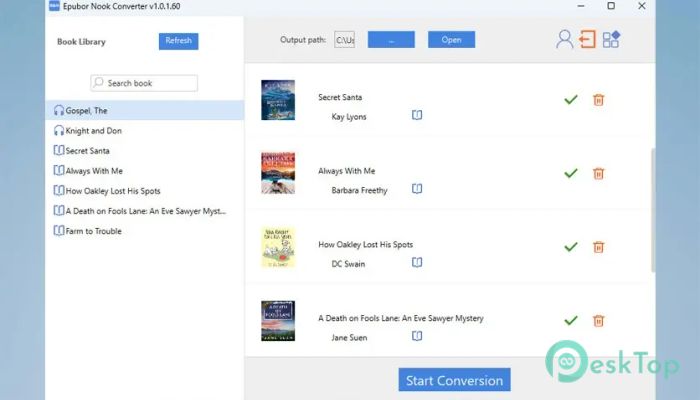This screenshot has height=400, width=700.
Task: Click the Book Library heading
Action: [81, 42]
